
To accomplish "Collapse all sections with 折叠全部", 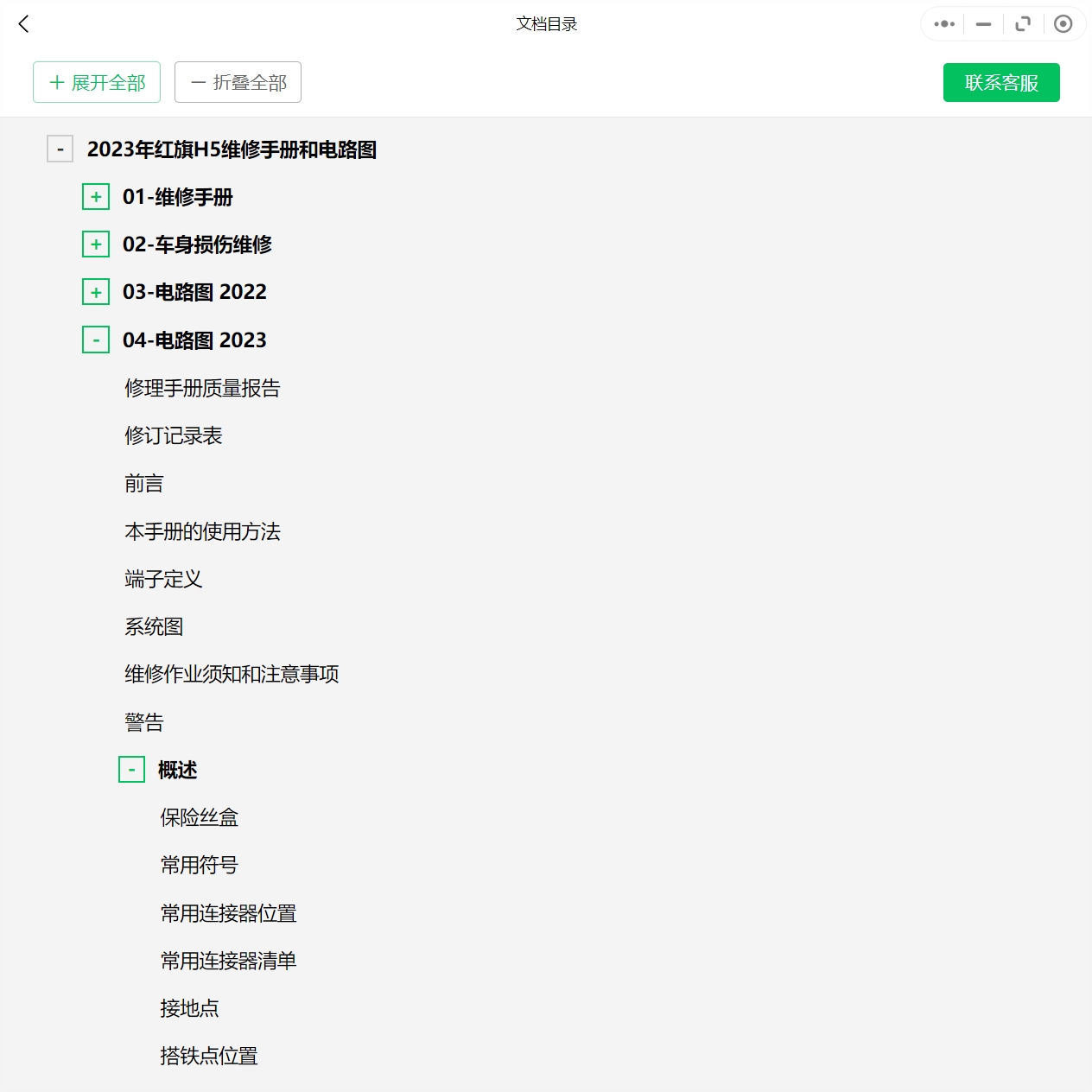I will point(238,82).
